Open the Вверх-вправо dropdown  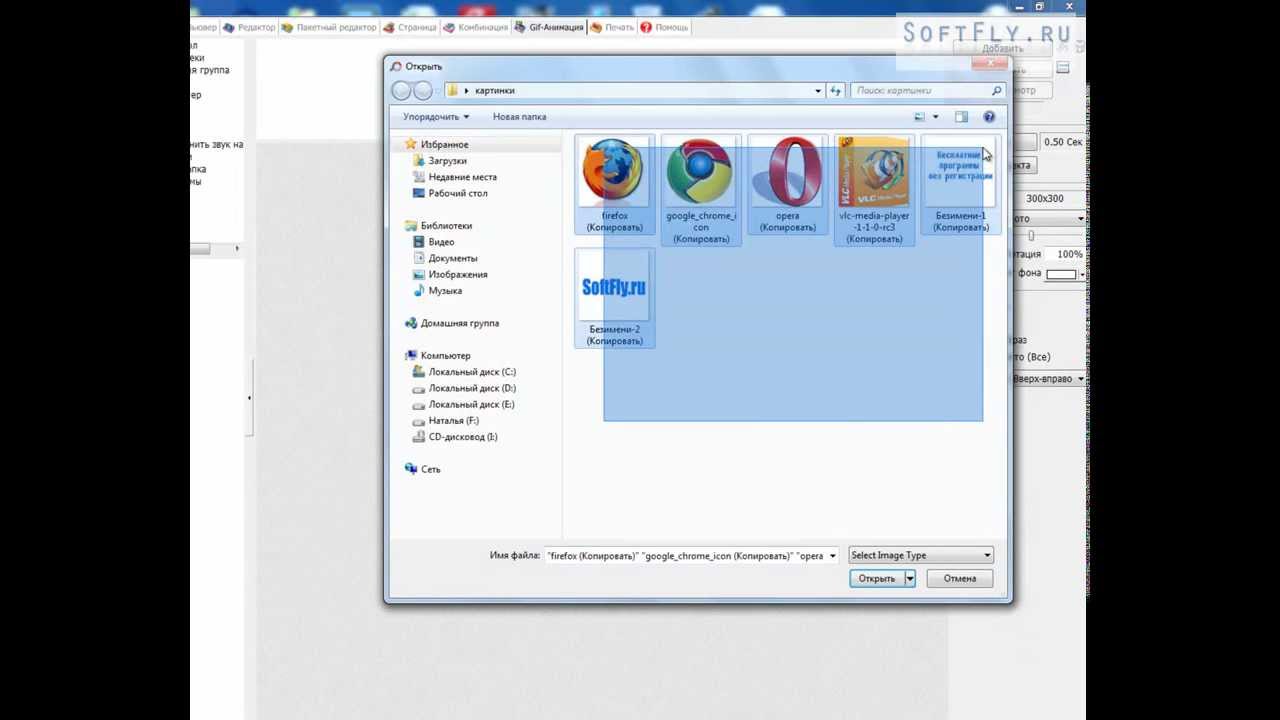pos(1049,379)
